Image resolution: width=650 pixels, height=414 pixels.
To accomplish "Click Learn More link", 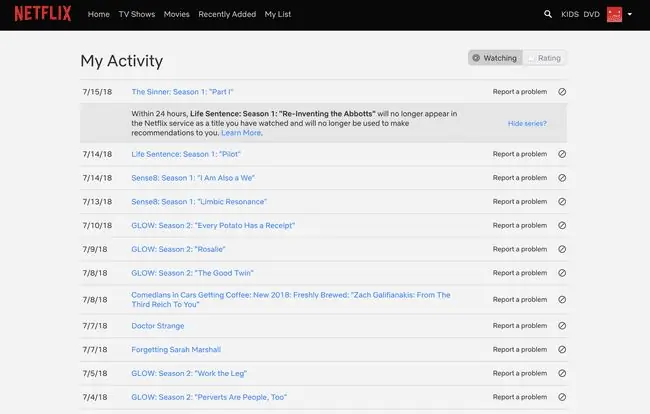I will (x=242, y=133).
